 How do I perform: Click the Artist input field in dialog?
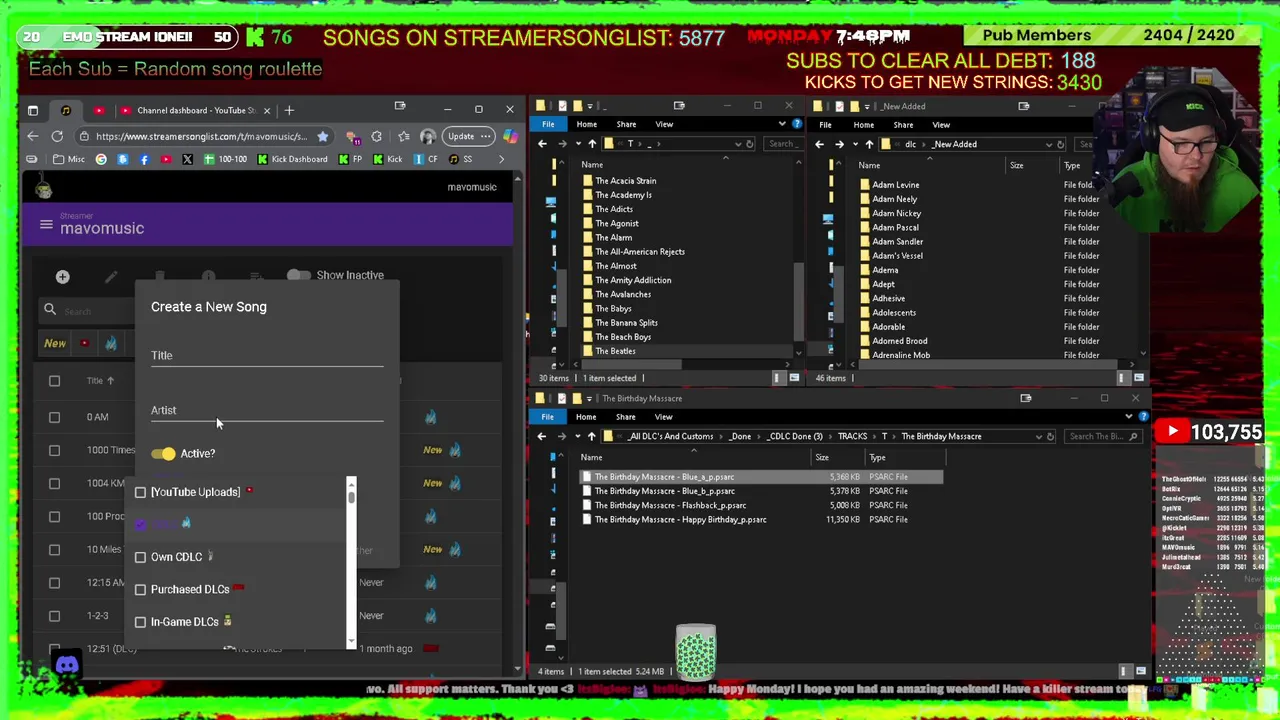tap(267, 410)
